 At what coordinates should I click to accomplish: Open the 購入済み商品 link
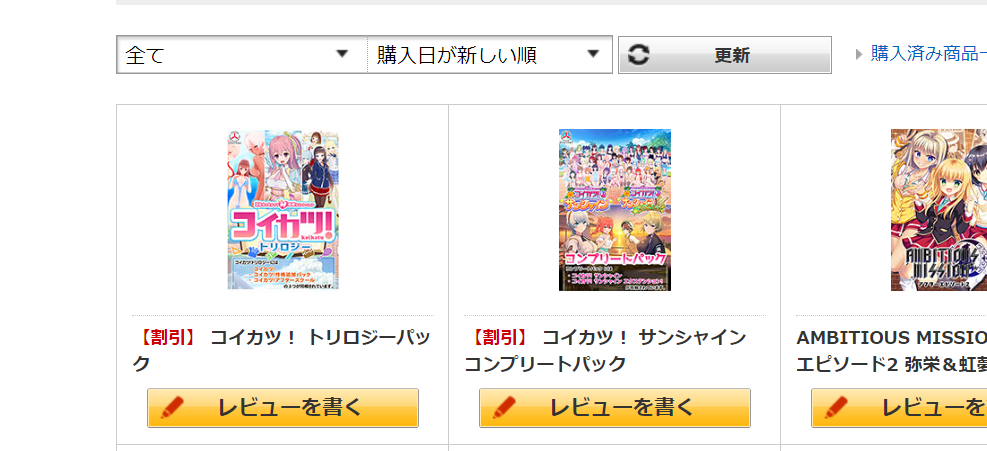click(928, 54)
